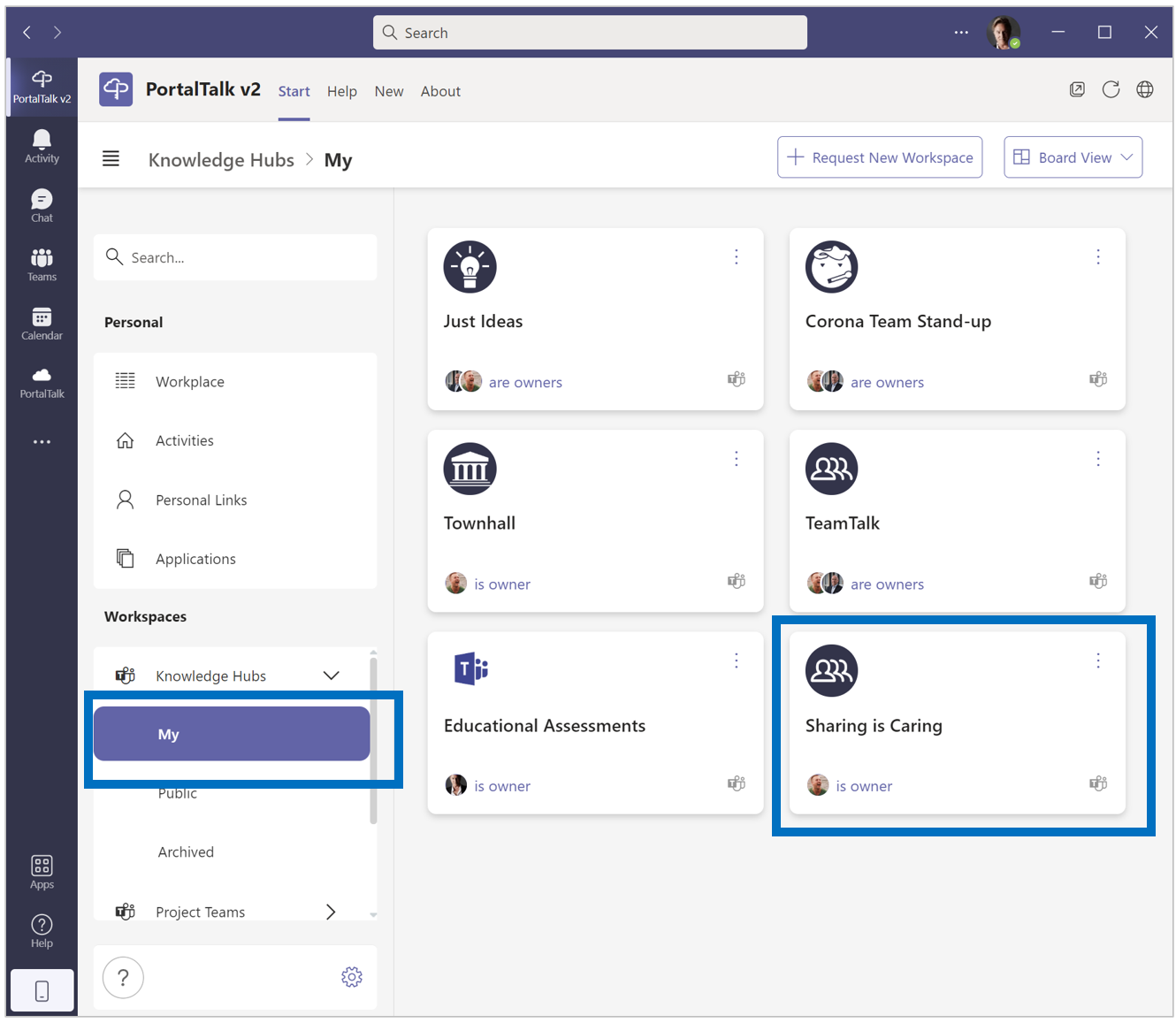This screenshot has width=1176, height=1023.
Task: Open the profile avatar menu
Action: (x=1004, y=33)
